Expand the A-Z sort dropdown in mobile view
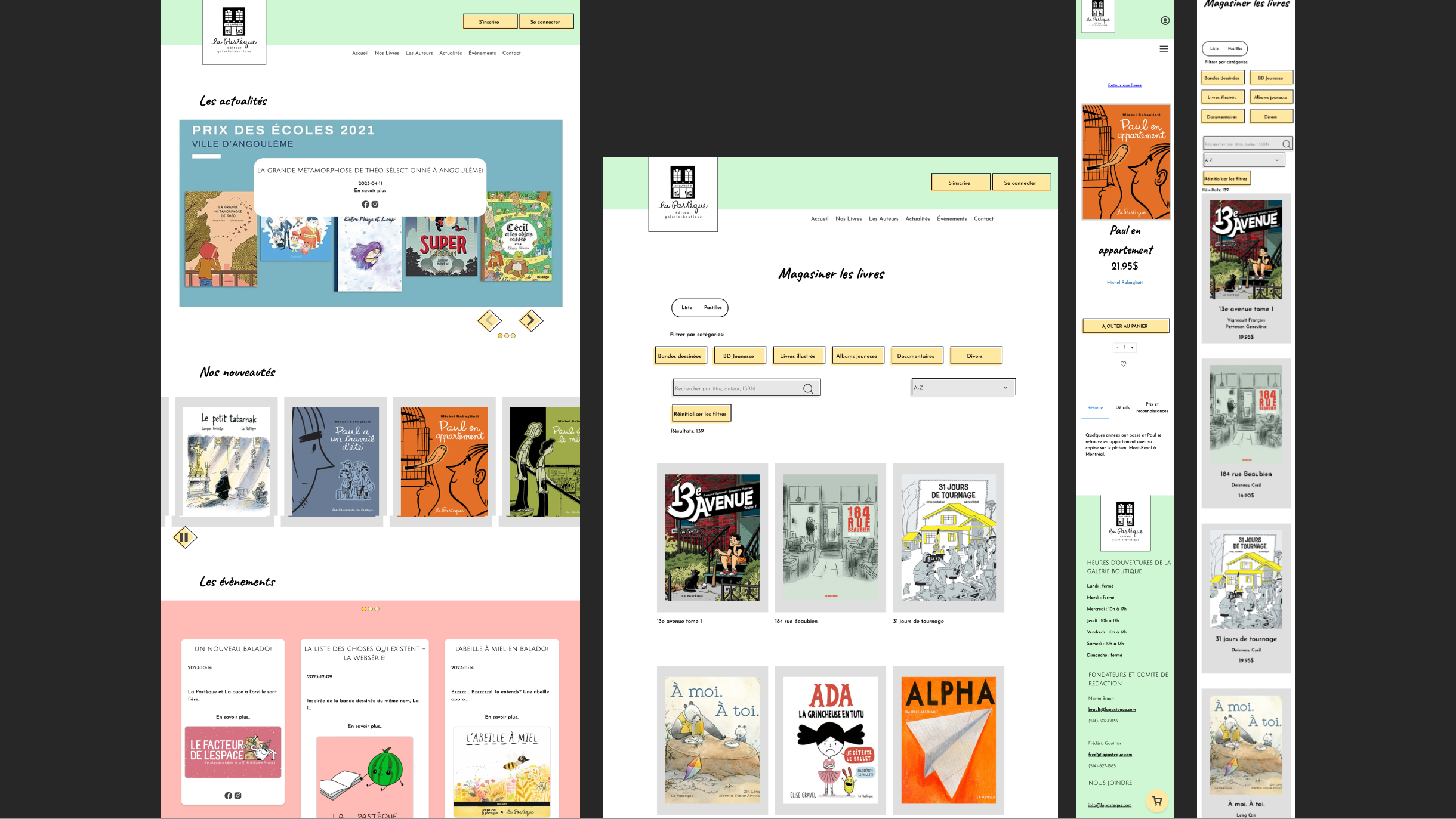 (1244, 160)
